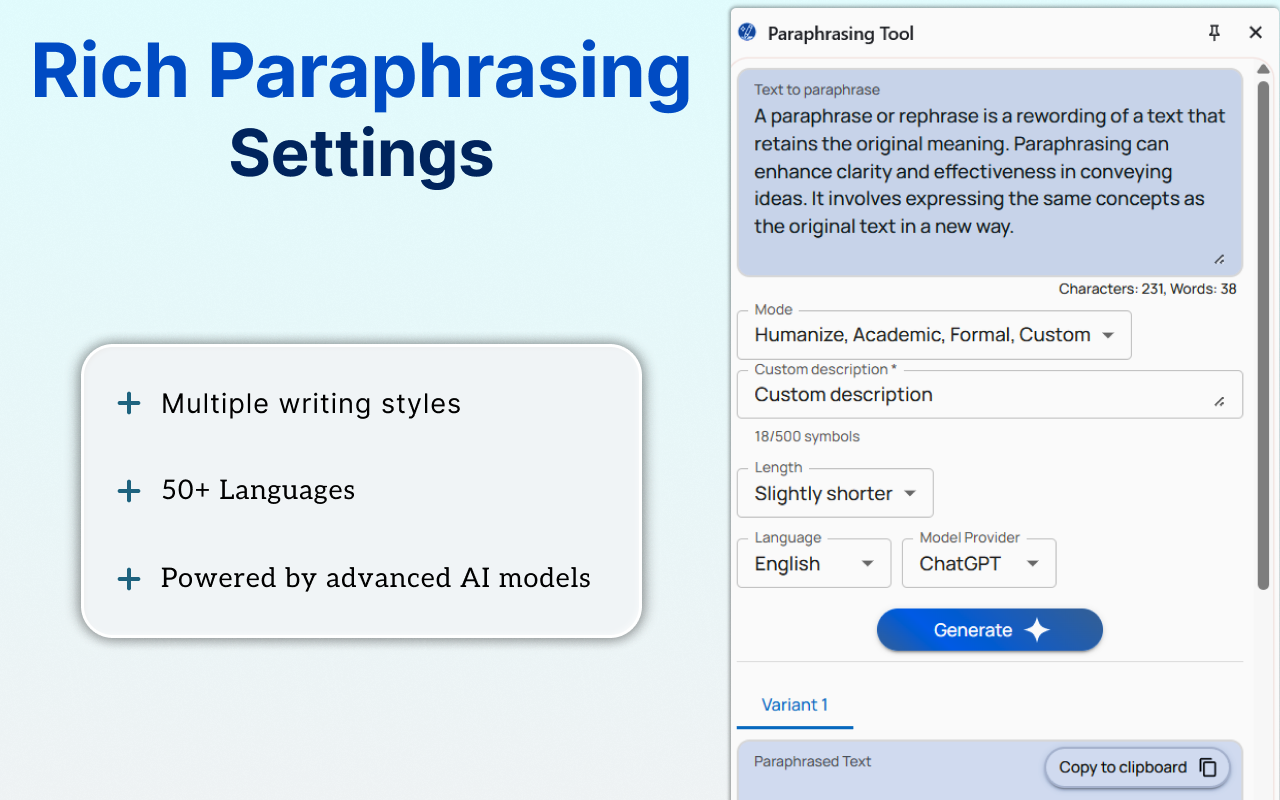The width and height of the screenshot is (1280, 800).
Task: Click the Length dropdown chevron
Action: point(910,493)
